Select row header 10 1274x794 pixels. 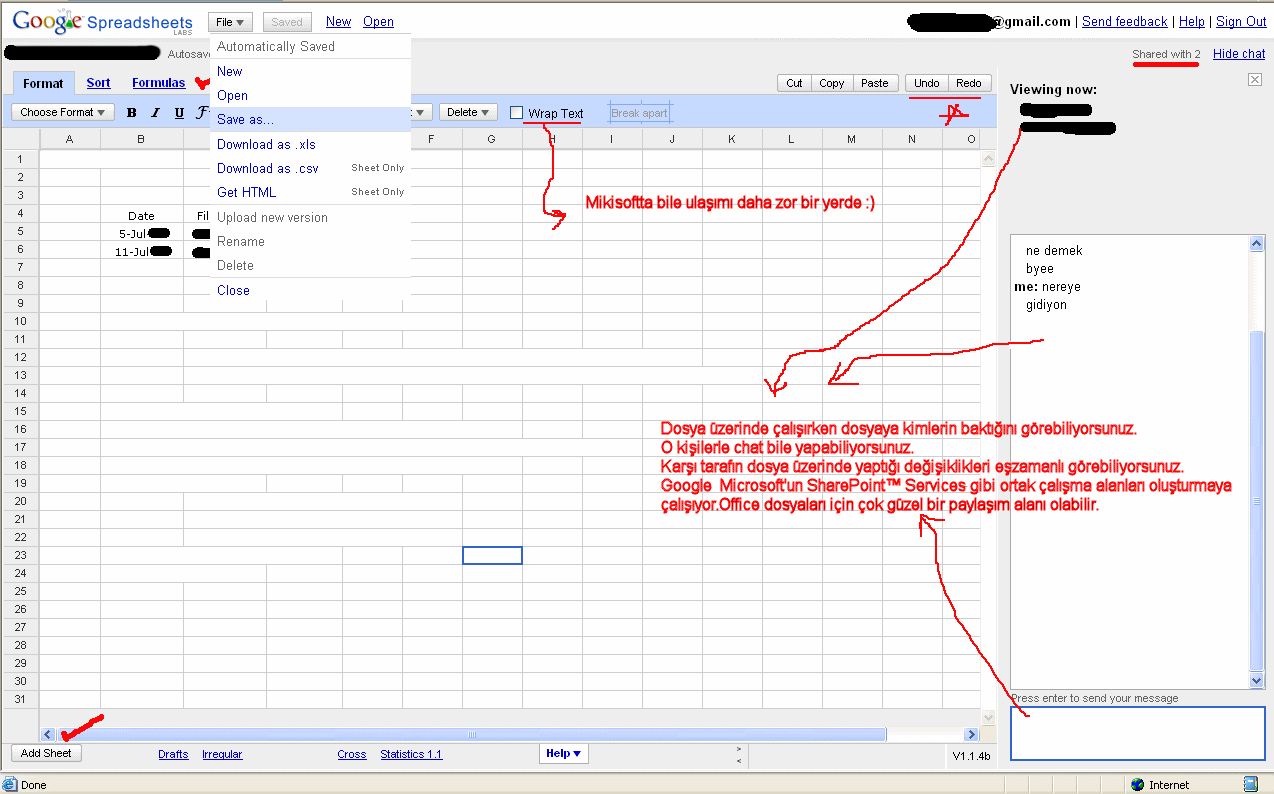pyautogui.click(x=20, y=321)
